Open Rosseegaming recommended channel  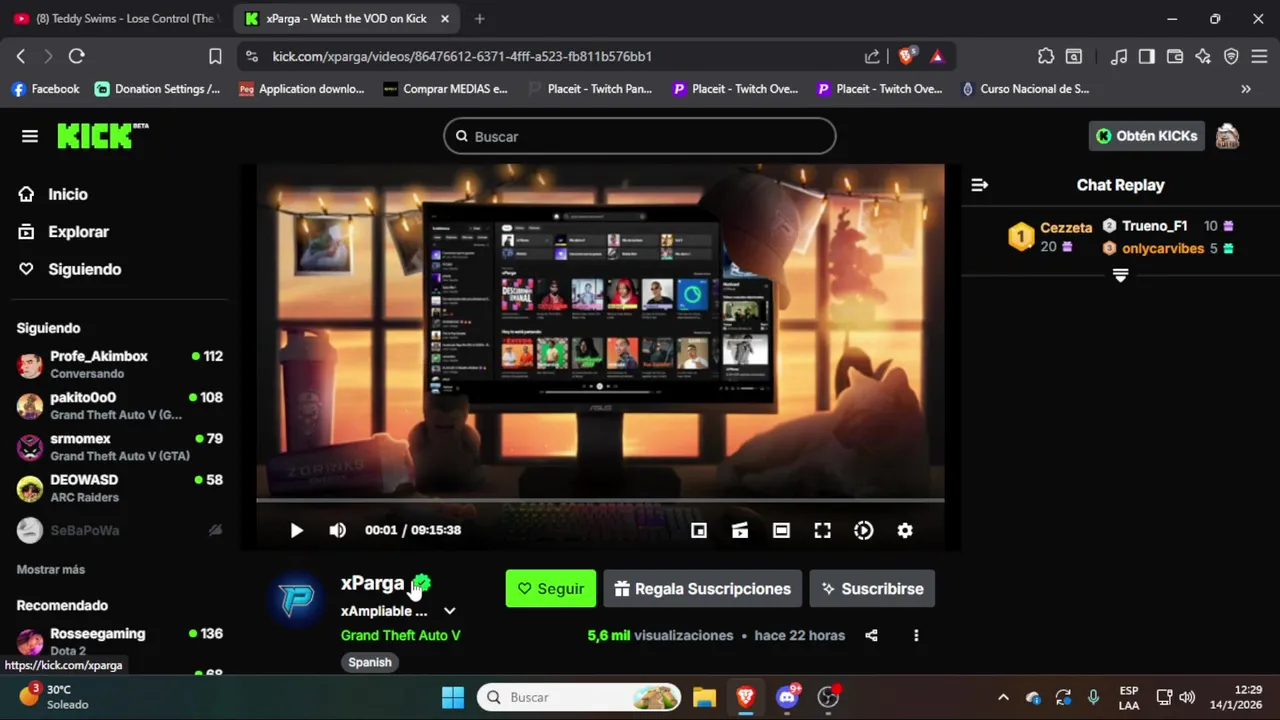120,641
